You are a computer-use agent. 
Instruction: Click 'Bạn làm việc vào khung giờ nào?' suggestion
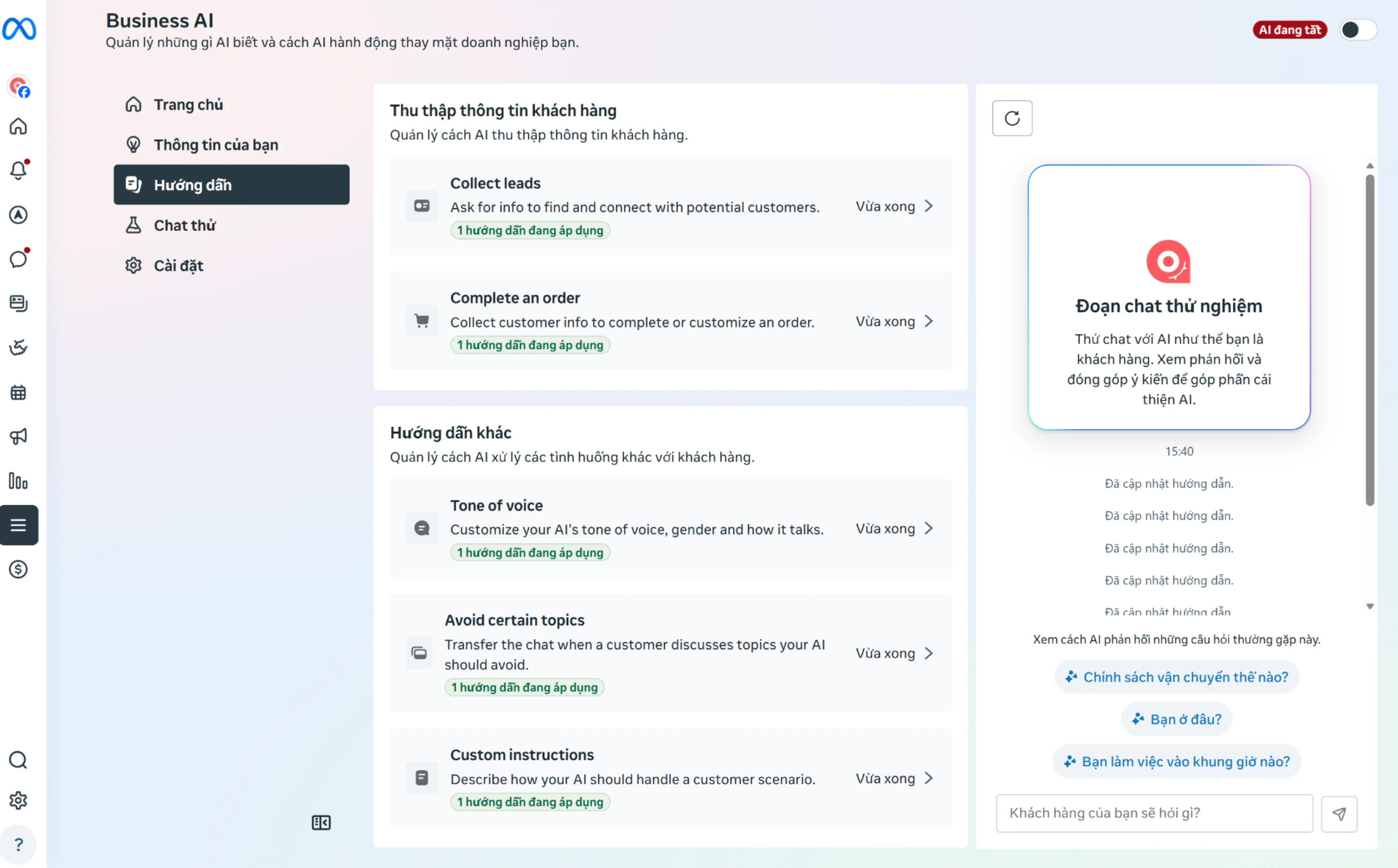click(x=1176, y=761)
